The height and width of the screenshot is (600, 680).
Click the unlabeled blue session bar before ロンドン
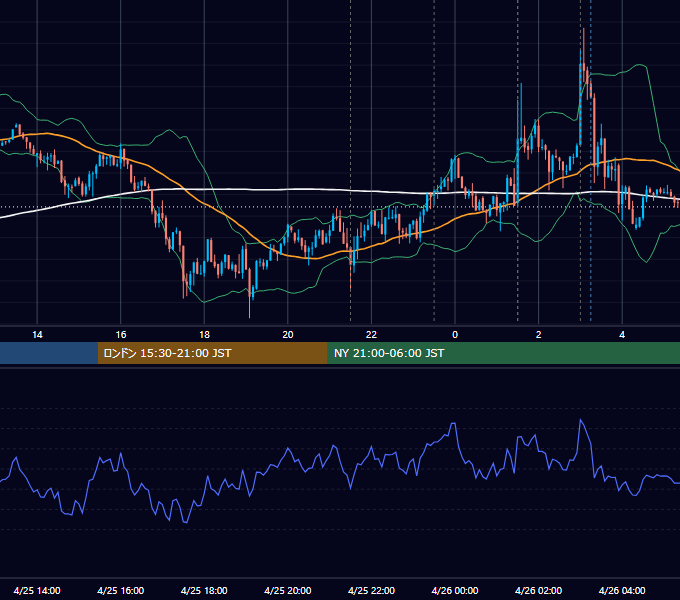(49, 353)
